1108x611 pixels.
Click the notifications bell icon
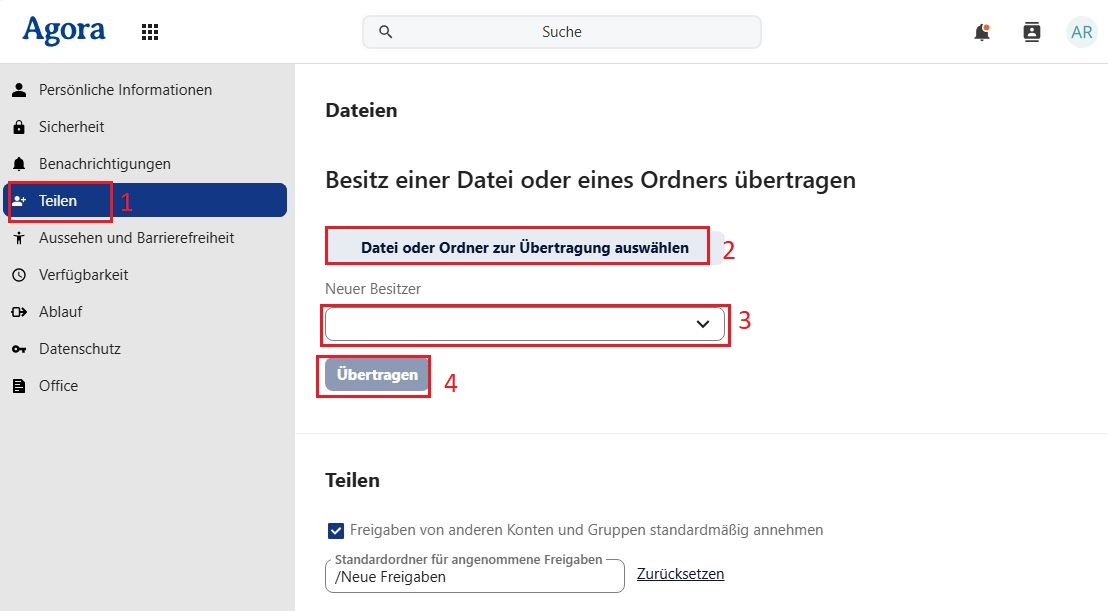coord(982,32)
